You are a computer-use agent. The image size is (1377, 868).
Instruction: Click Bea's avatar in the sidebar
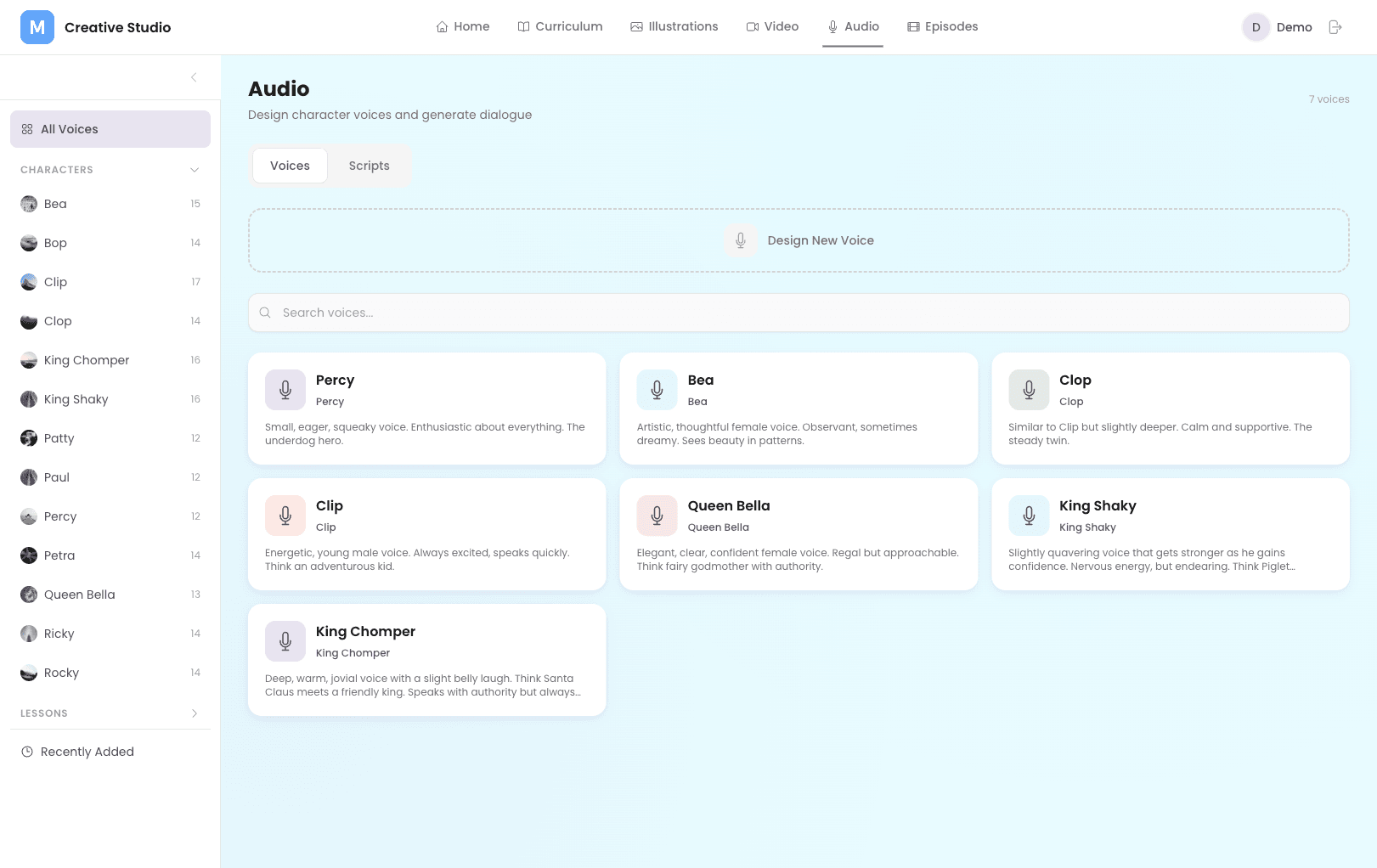pyautogui.click(x=29, y=204)
